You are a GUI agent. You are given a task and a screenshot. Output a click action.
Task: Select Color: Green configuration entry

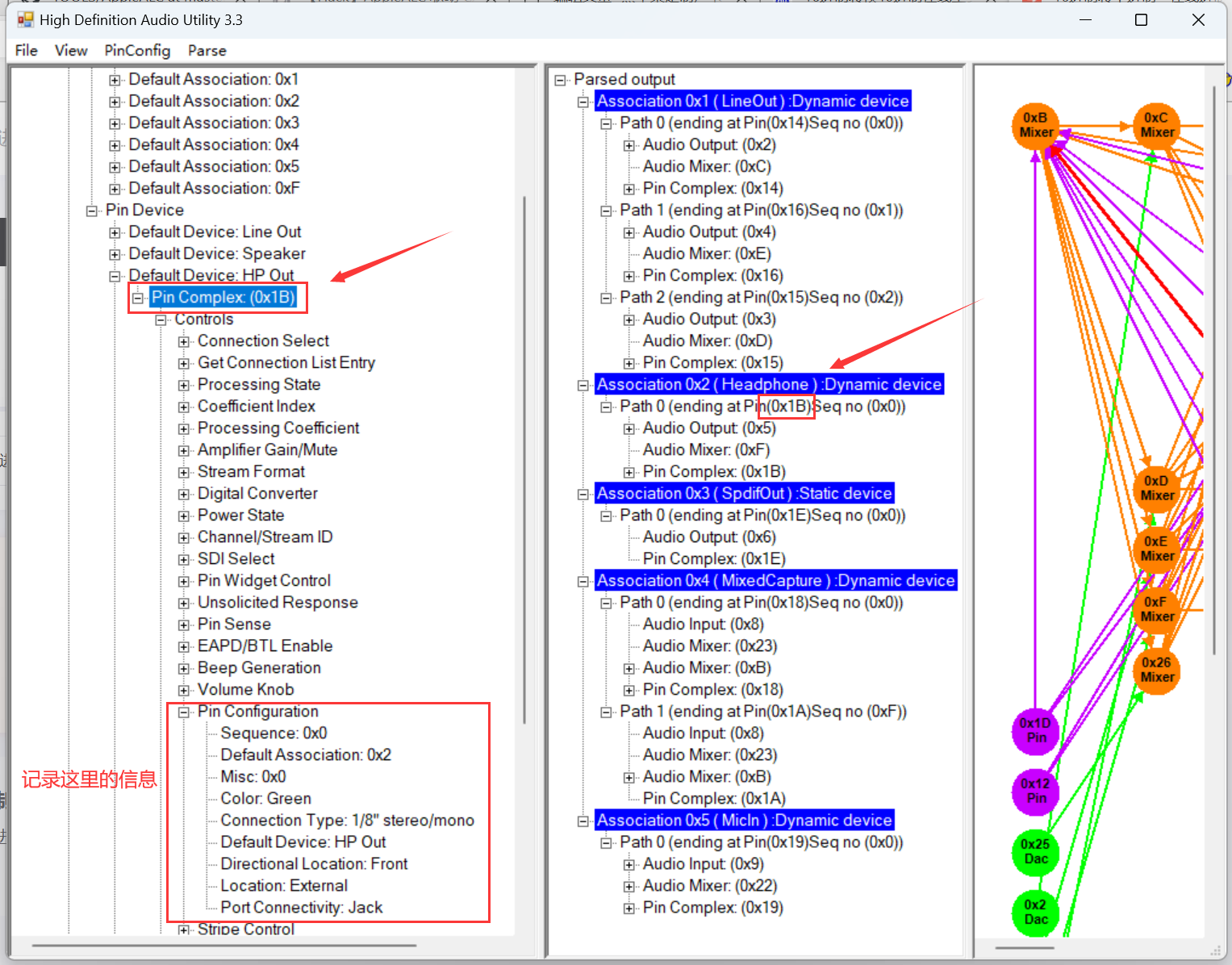point(265,799)
